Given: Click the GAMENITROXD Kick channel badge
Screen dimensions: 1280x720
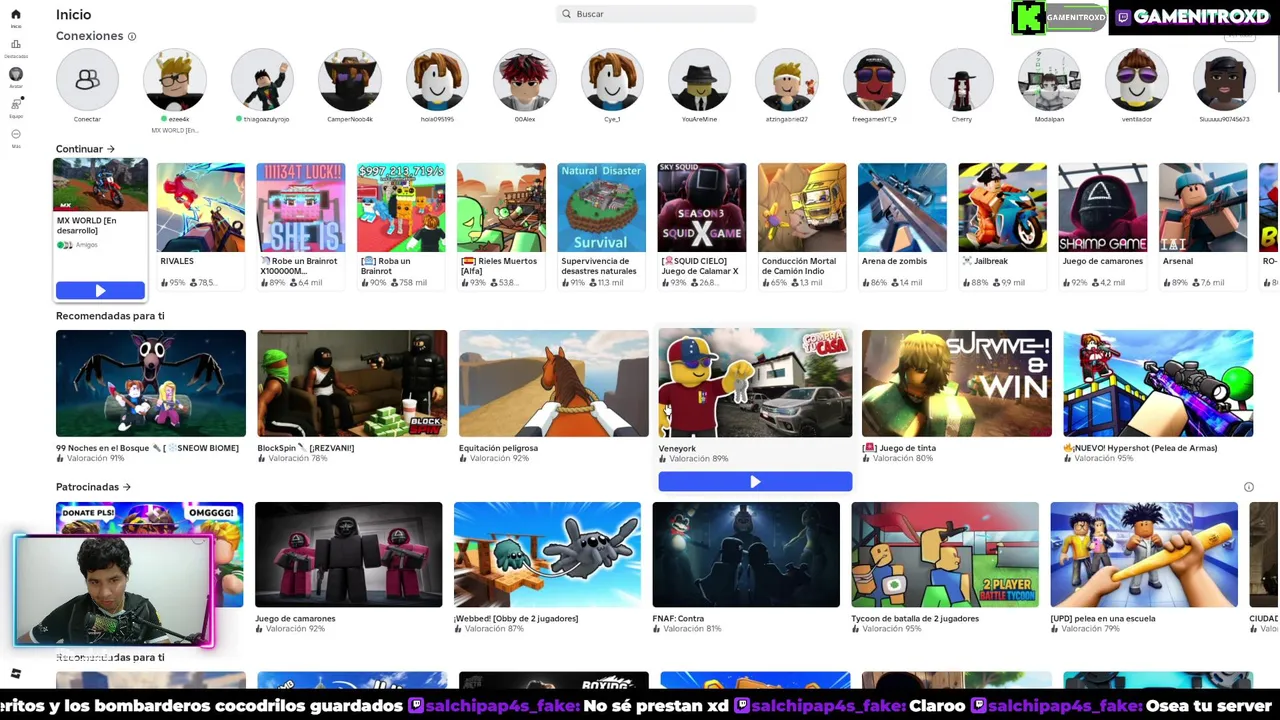Looking at the screenshot, I should [1059, 17].
